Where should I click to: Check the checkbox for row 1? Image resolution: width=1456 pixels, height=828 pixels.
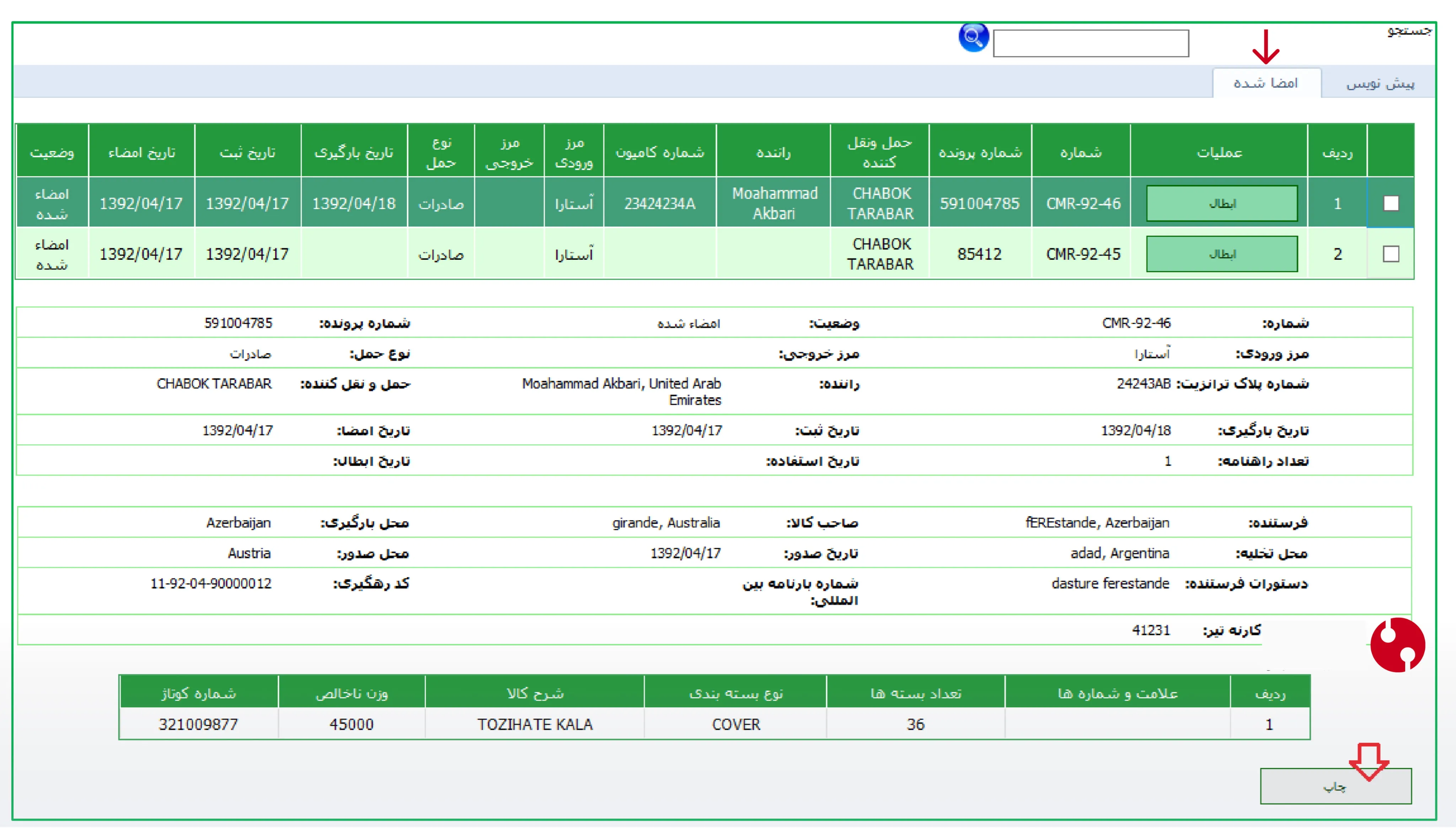coord(1391,203)
